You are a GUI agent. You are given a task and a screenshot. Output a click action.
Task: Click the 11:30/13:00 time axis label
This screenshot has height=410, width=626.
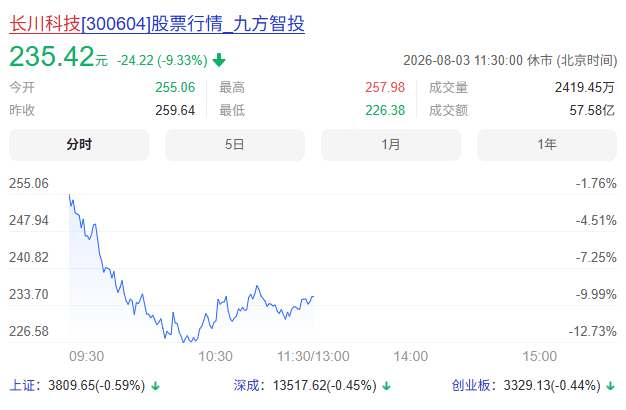313,357
